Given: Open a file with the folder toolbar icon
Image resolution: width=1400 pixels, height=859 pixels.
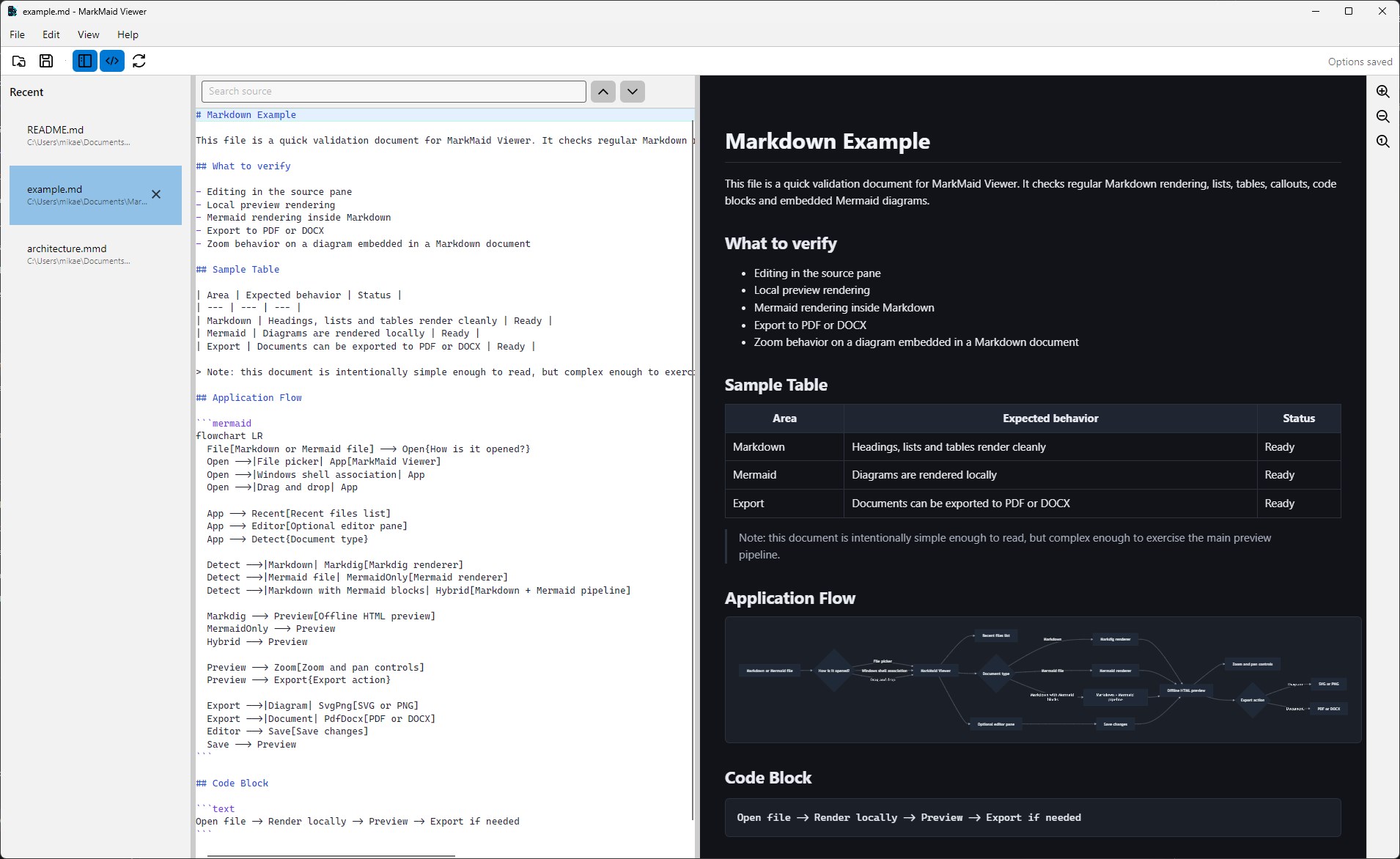Looking at the screenshot, I should pyautogui.click(x=19, y=61).
